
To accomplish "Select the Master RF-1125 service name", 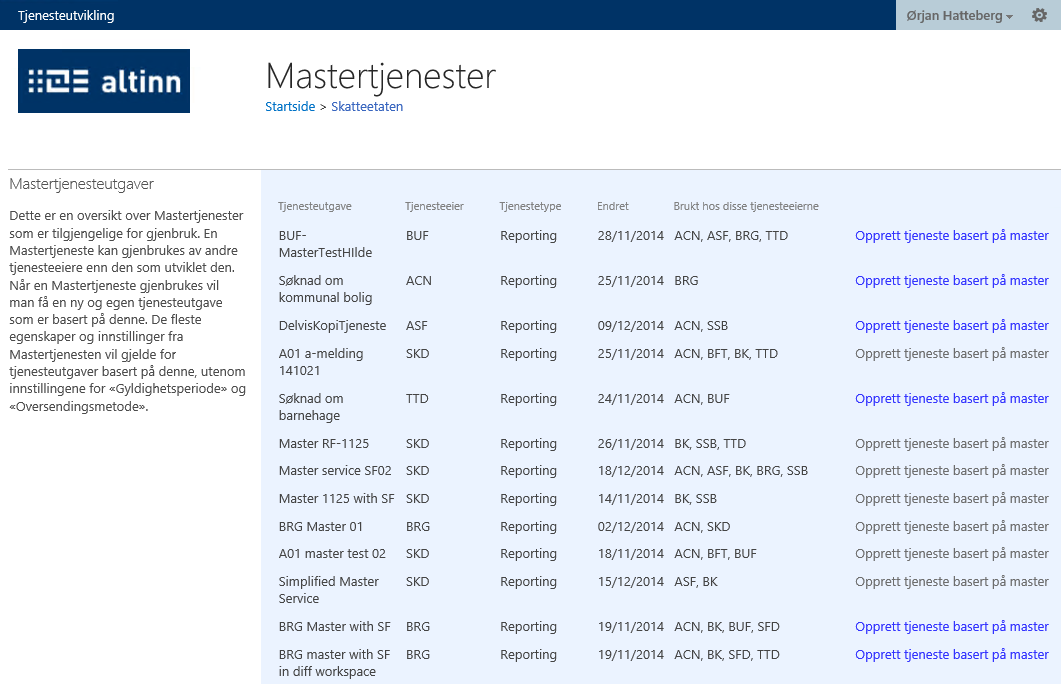I will click(324, 443).
